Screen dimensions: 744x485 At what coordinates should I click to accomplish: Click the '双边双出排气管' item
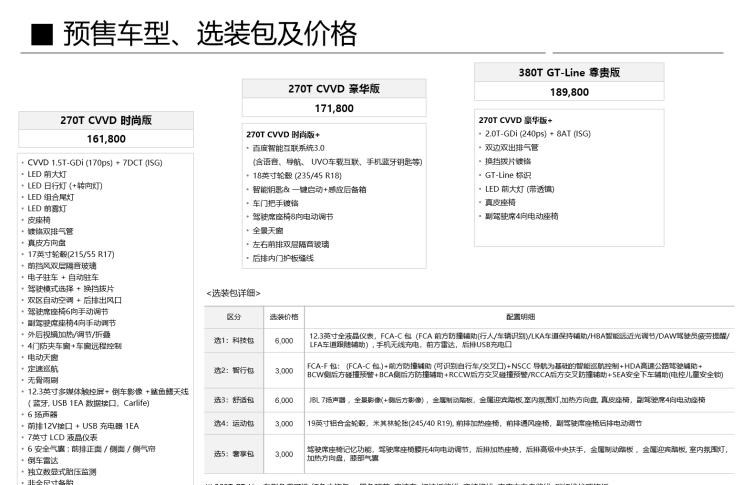coord(511,148)
